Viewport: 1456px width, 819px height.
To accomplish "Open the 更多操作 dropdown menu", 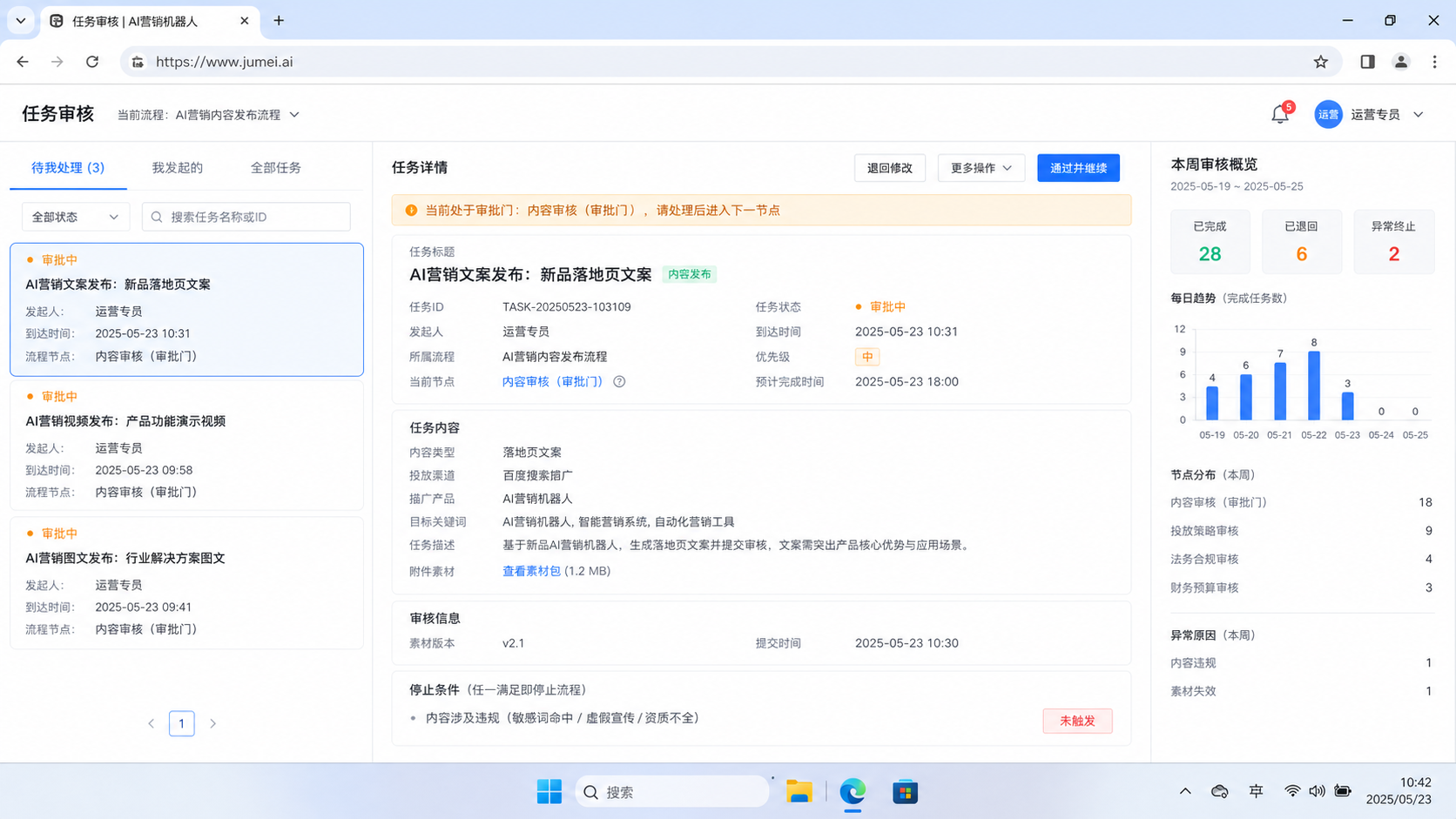I will click(x=981, y=168).
